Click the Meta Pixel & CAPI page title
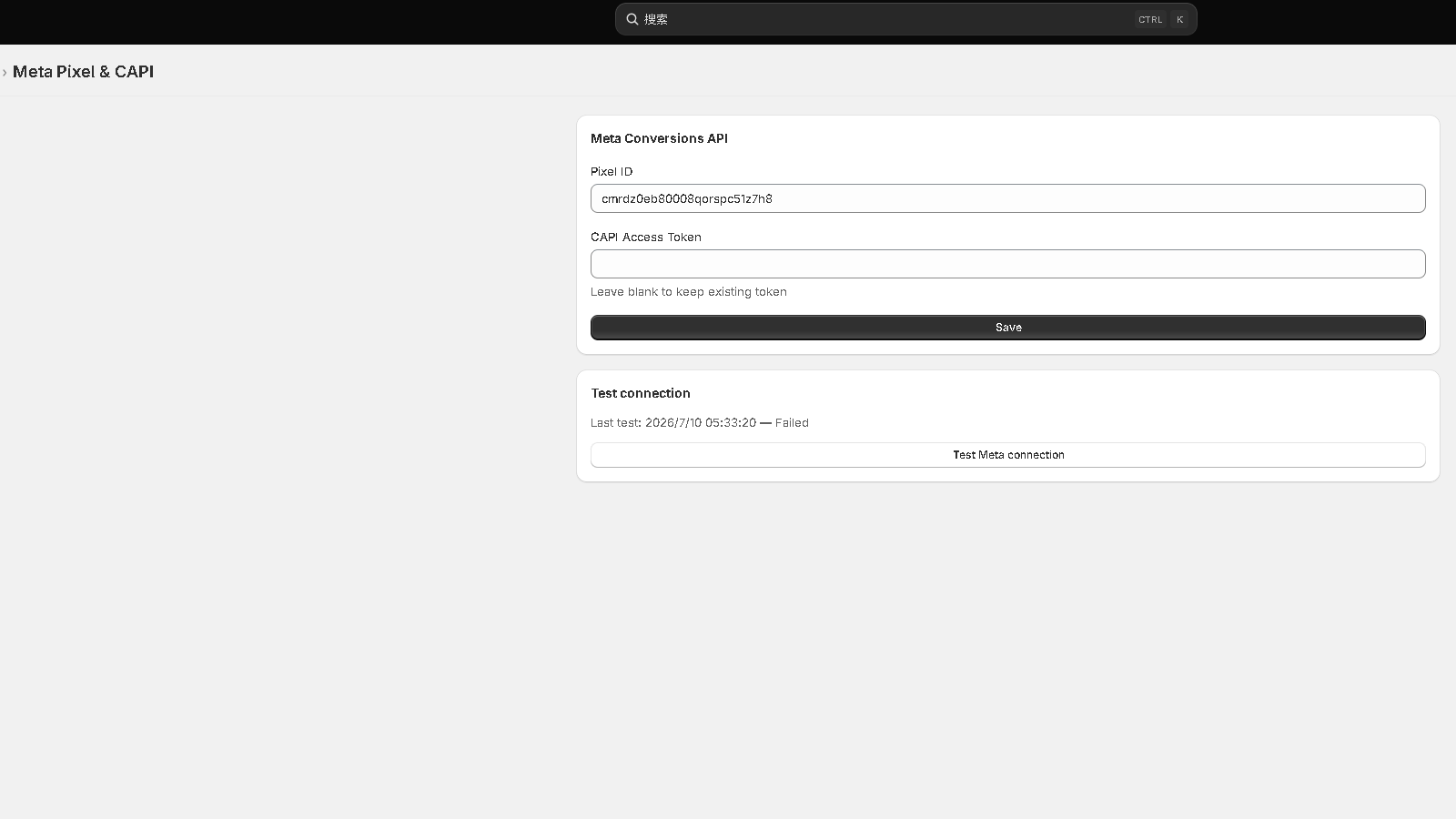 (x=83, y=72)
